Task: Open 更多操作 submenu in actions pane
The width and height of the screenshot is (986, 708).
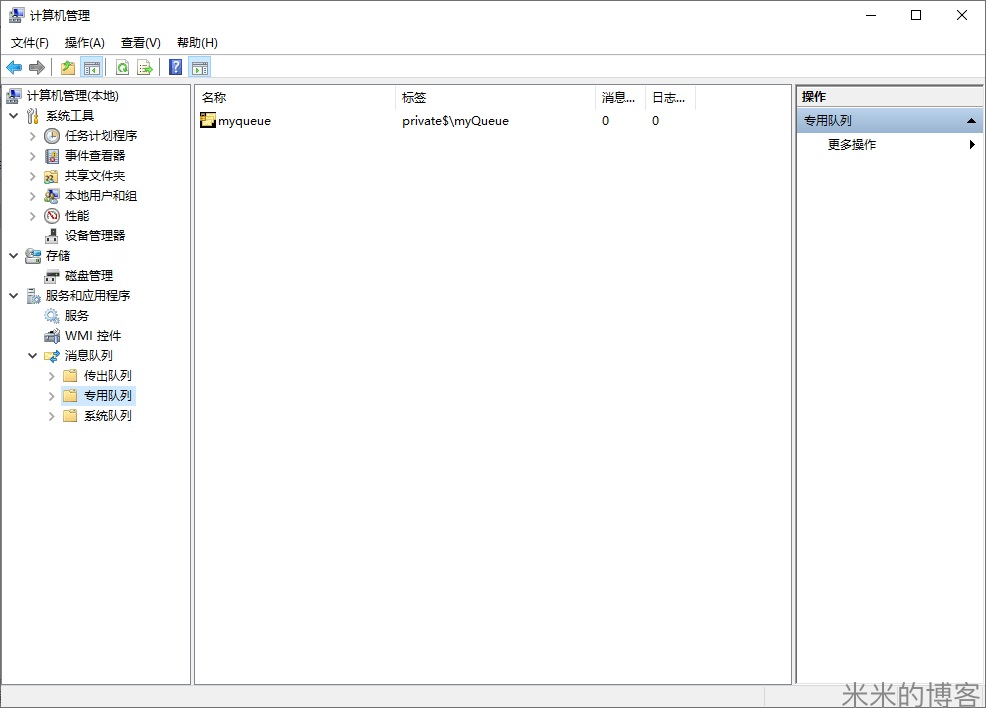Action: [x=852, y=145]
